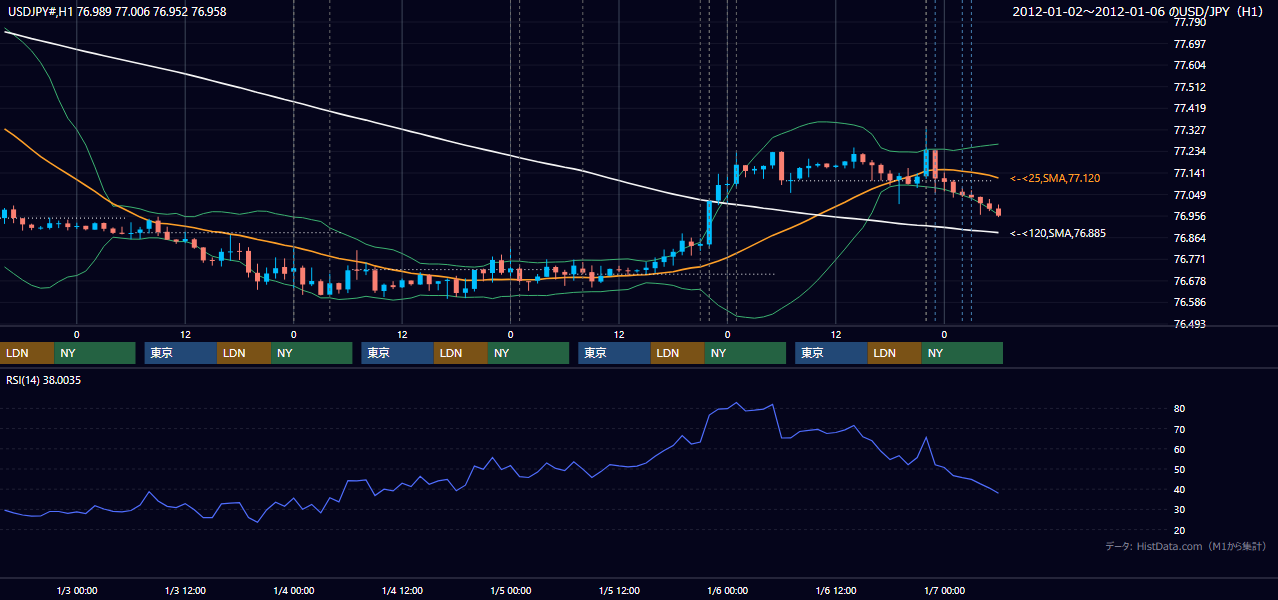Click the 東京 session box for 1/3
Screen dimensions: 1278x600
(x=181, y=353)
